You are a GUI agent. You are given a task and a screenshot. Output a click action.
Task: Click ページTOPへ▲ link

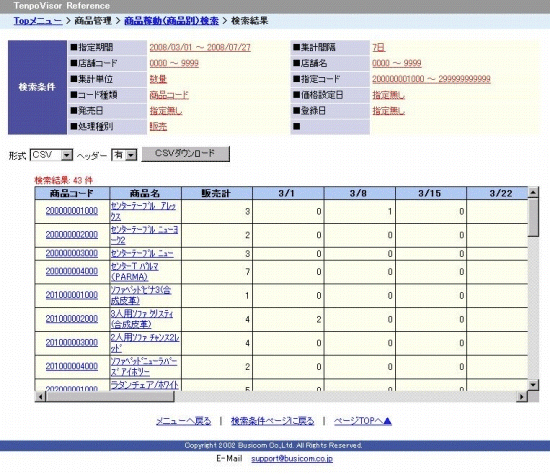tap(363, 421)
